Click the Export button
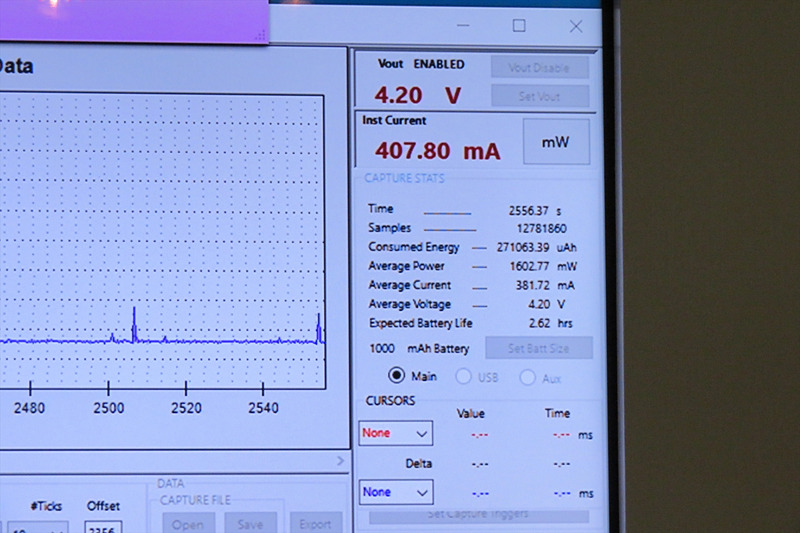Screen dimensions: 800x533 [315, 524]
